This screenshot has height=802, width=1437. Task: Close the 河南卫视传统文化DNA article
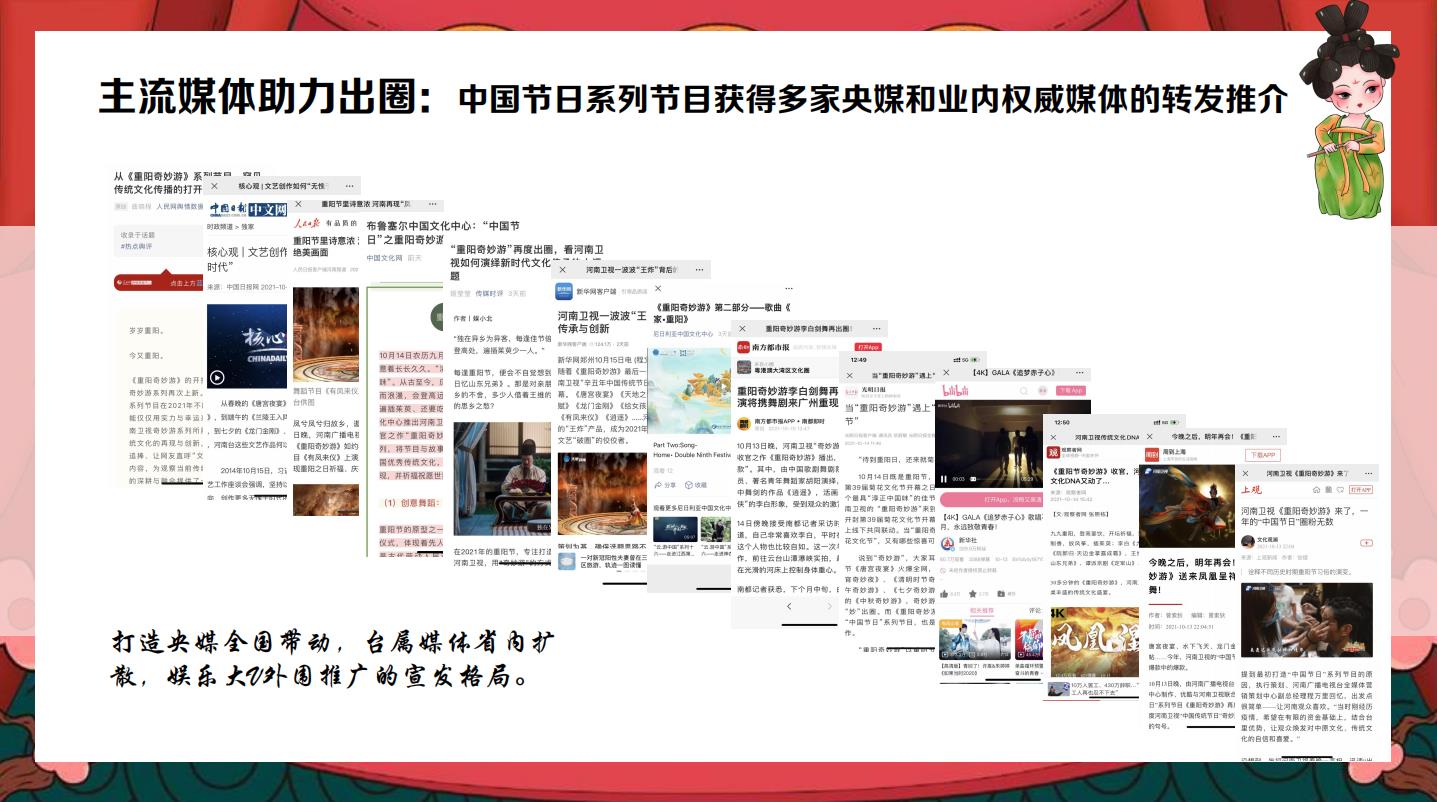coord(1055,437)
